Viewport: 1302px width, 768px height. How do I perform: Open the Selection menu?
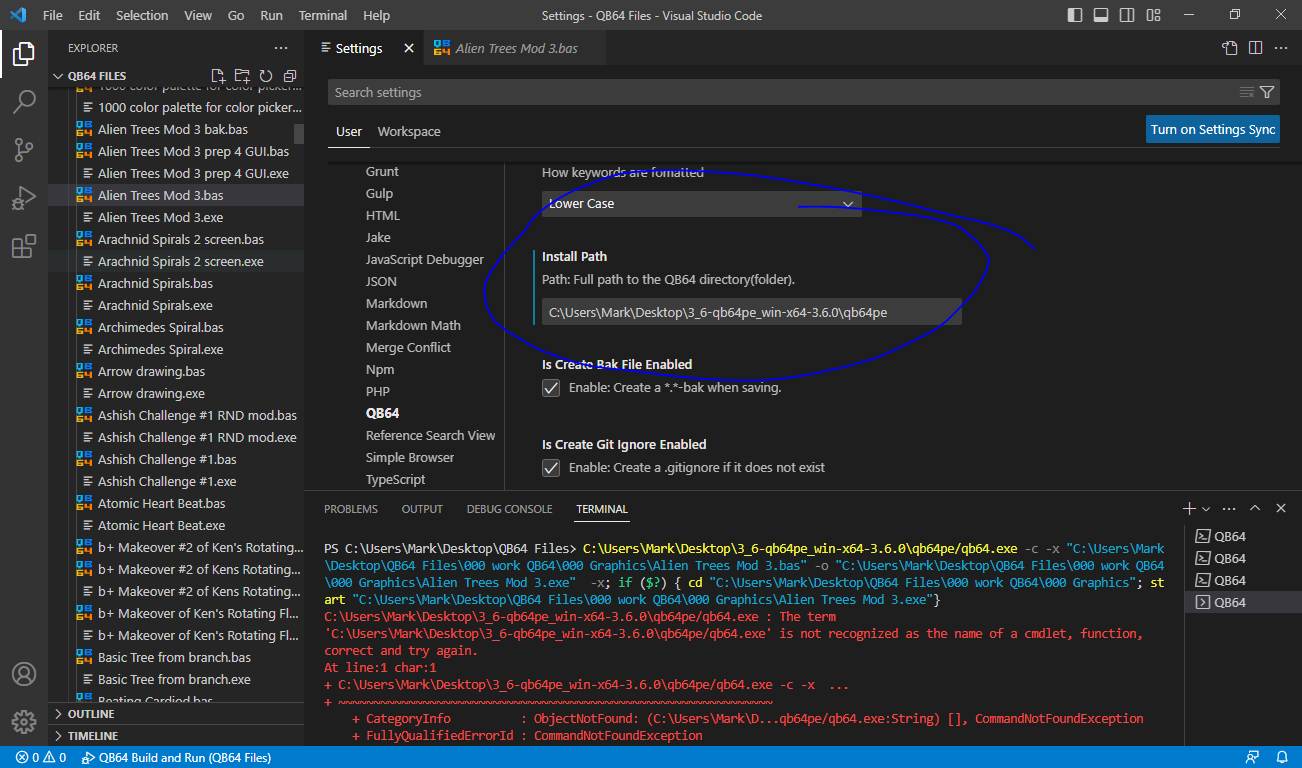tap(142, 15)
